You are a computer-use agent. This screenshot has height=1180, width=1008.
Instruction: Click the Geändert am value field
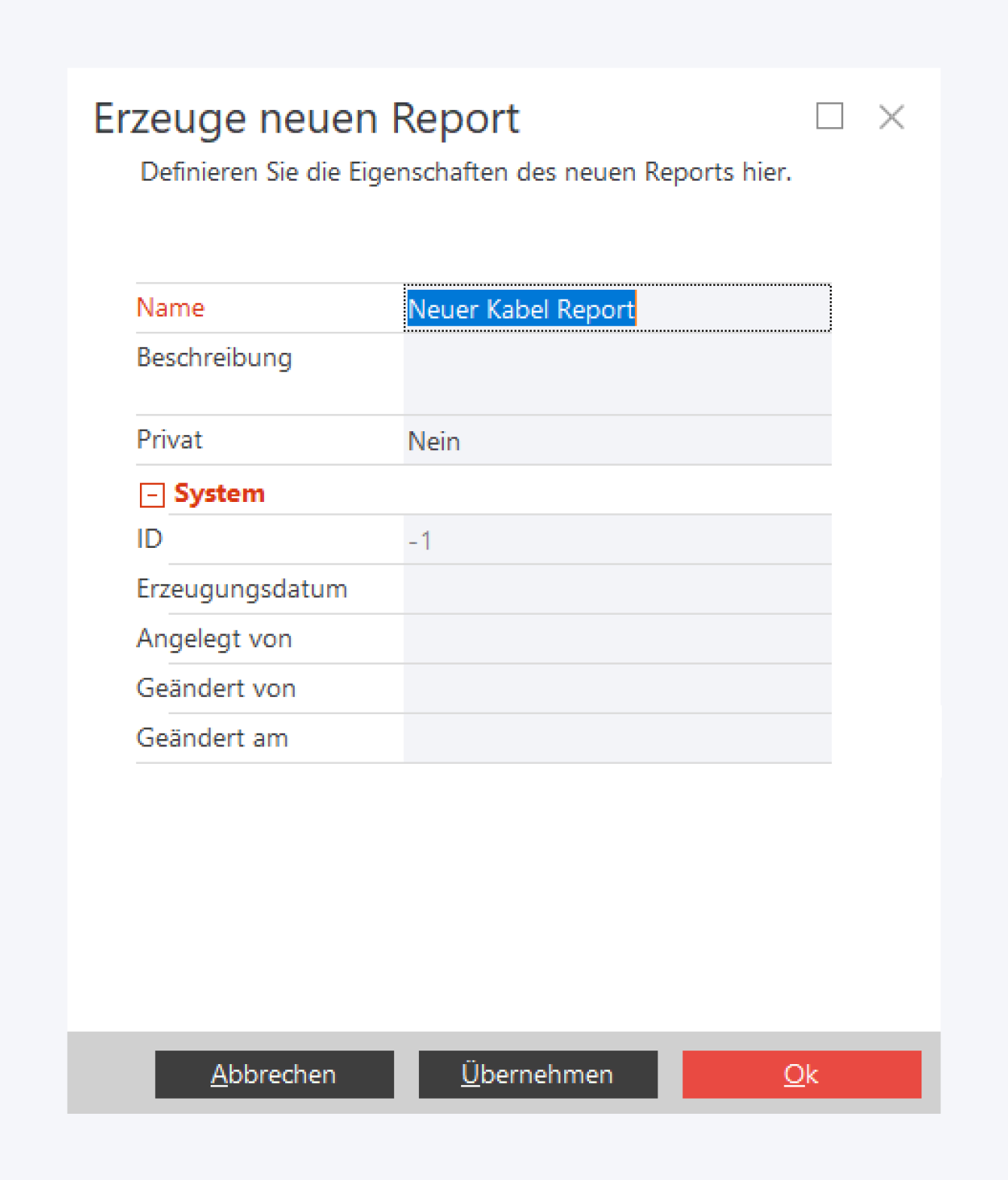617,738
